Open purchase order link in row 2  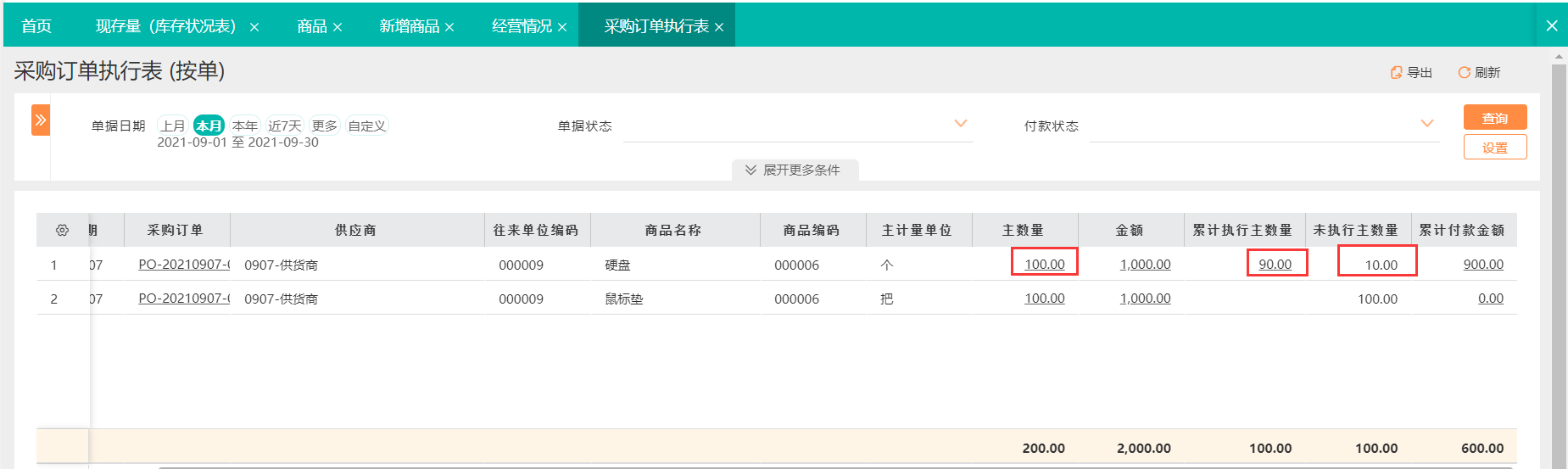coord(184,299)
